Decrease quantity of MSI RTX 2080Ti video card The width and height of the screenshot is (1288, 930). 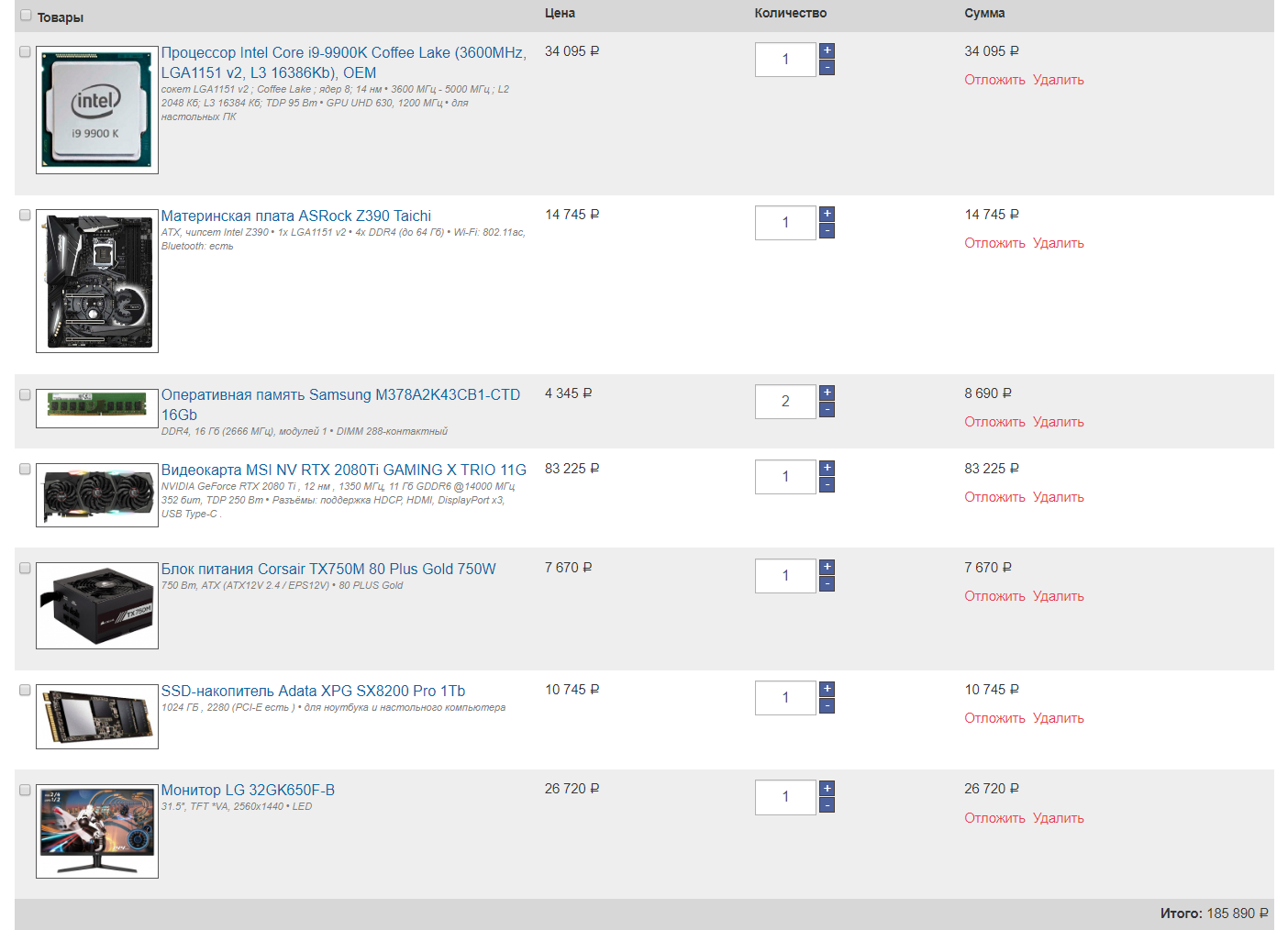coord(827,485)
